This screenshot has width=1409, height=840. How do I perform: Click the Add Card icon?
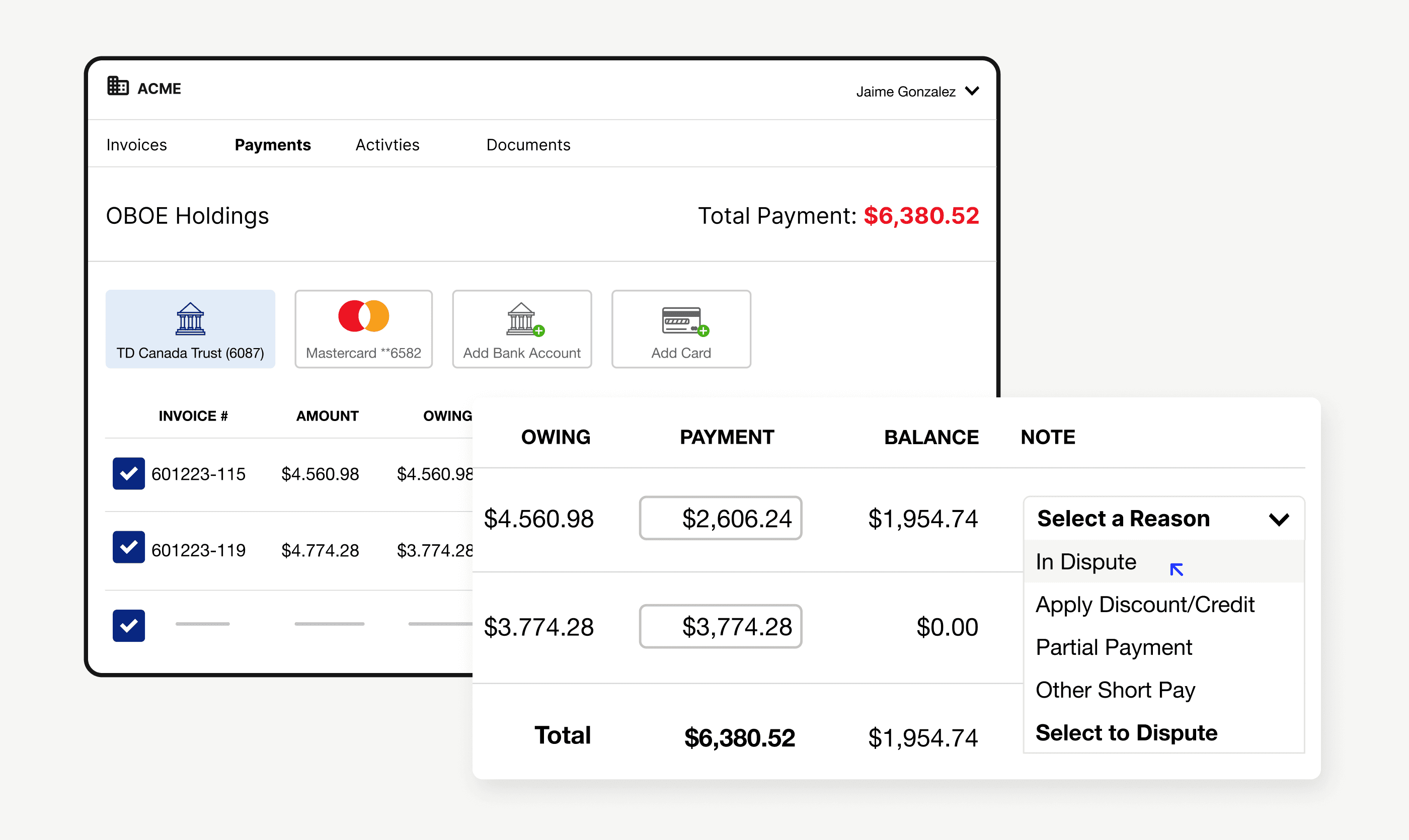pyautogui.click(x=682, y=320)
